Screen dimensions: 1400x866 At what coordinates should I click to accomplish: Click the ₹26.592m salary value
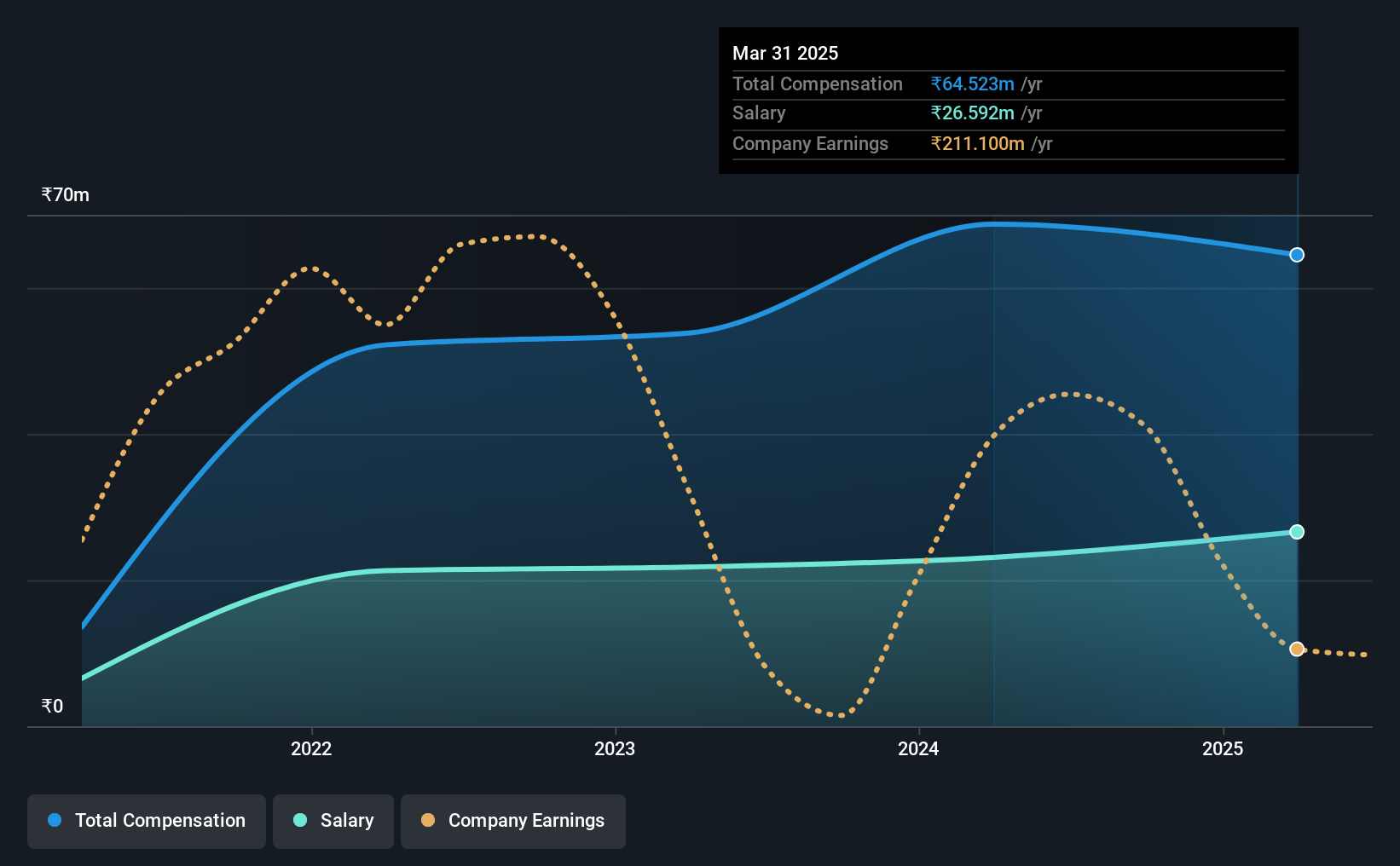[973, 113]
